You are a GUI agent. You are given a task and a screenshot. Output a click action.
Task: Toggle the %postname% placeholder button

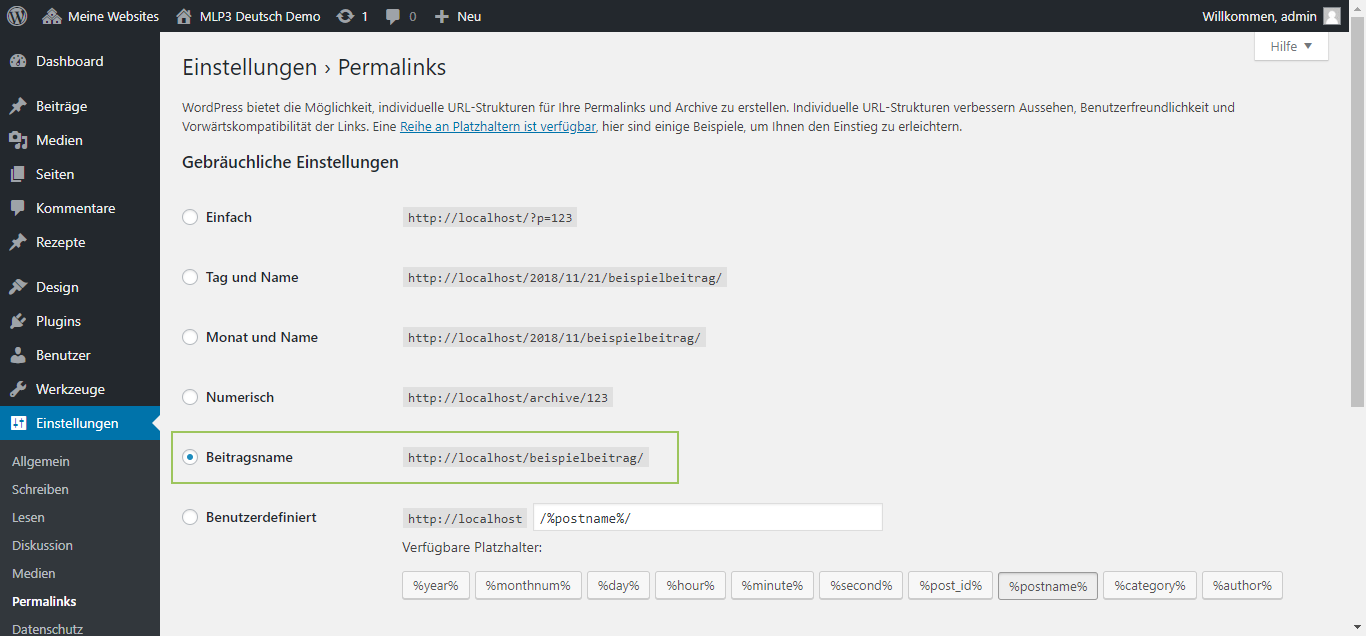tap(1048, 585)
